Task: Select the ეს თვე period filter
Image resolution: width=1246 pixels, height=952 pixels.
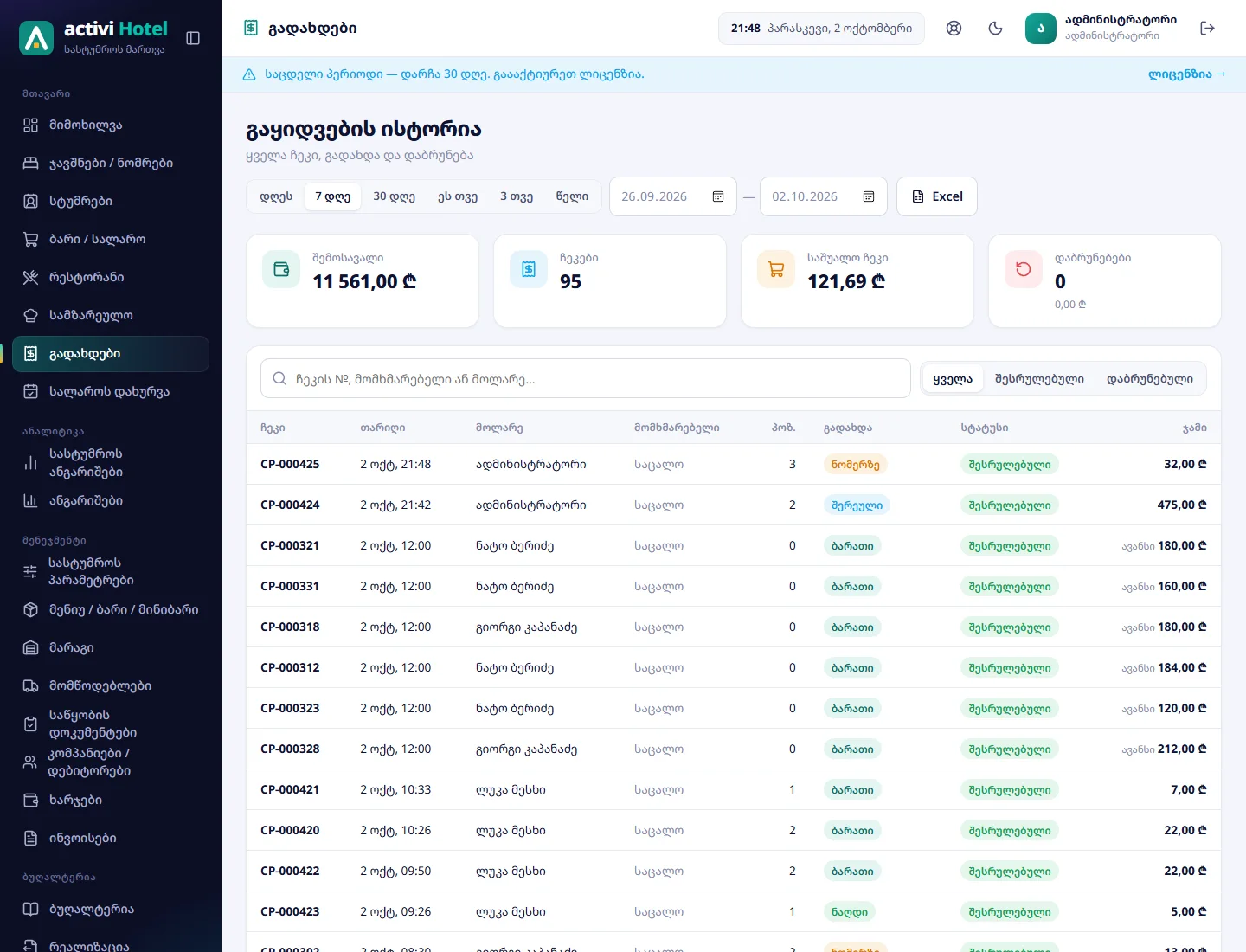Action: coord(458,196)
